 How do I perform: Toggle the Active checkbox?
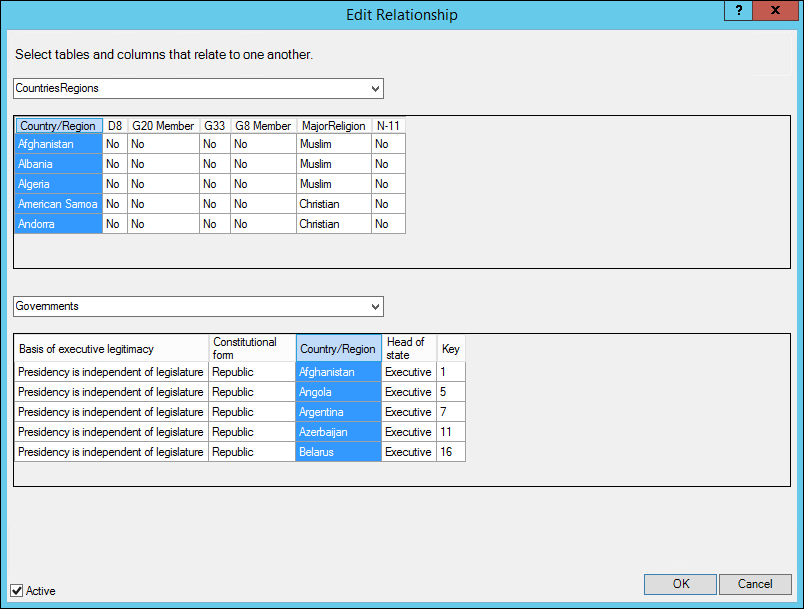[x=16, y=590]
